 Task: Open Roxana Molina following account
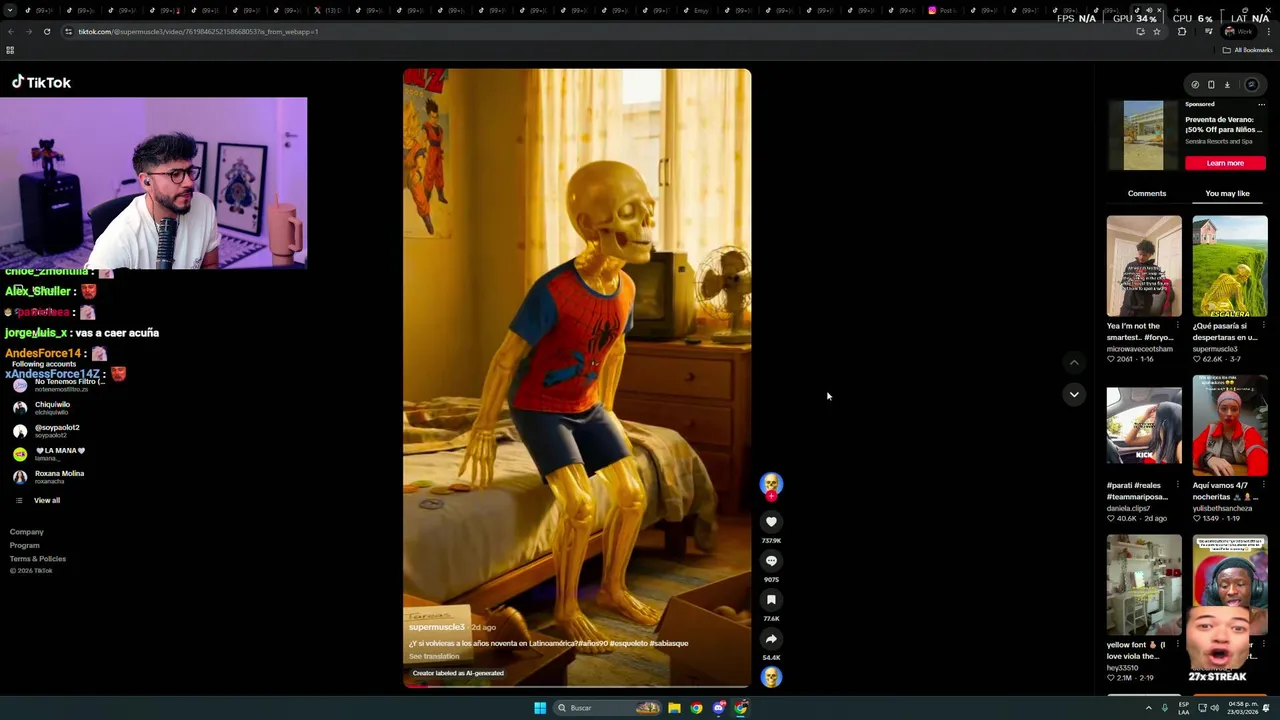(x=49, y=477)
